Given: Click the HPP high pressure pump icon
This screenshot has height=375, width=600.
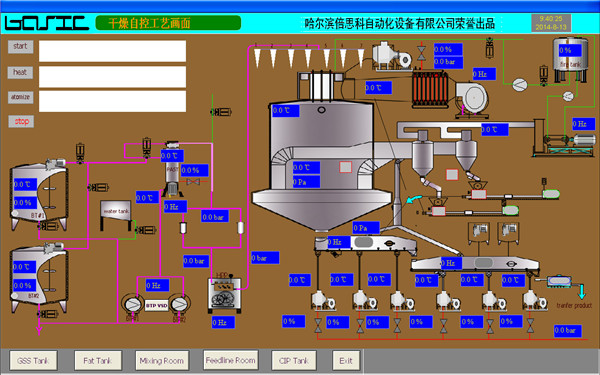Looking at the screenshot, I should click(225, 295).
